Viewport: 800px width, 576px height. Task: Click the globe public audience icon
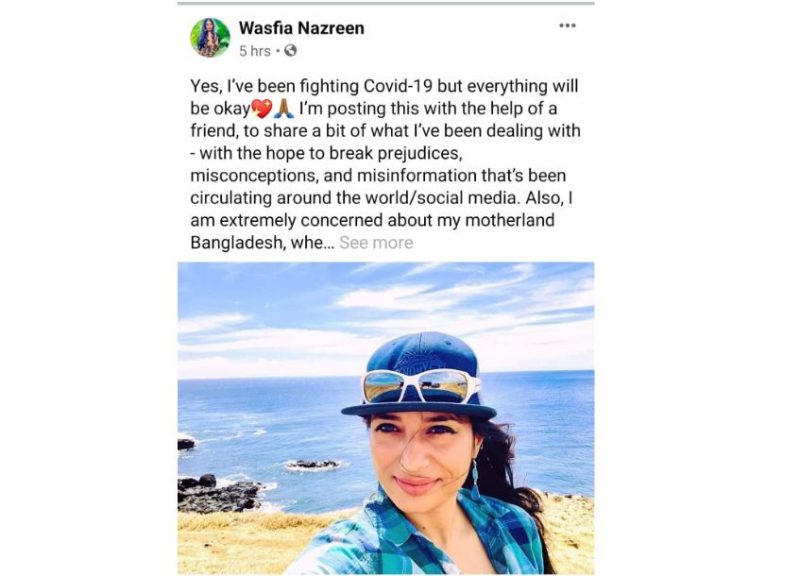[x=290, y=51]
